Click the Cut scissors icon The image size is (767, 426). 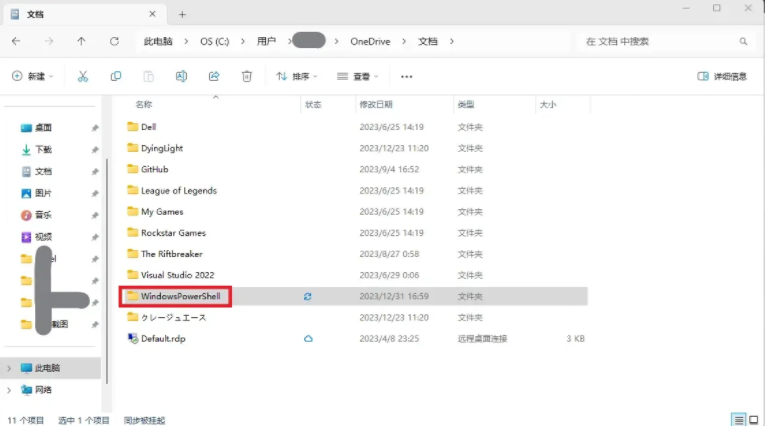83,76
